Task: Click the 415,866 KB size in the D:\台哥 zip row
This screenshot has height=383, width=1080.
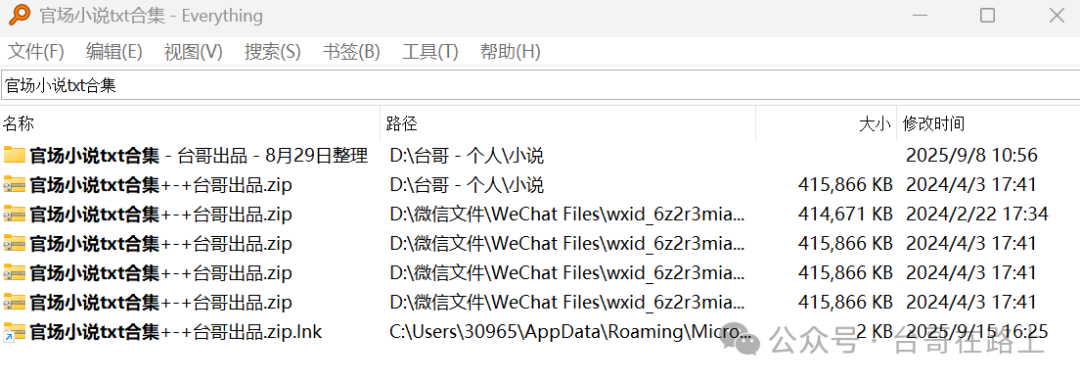Action: 845,185
